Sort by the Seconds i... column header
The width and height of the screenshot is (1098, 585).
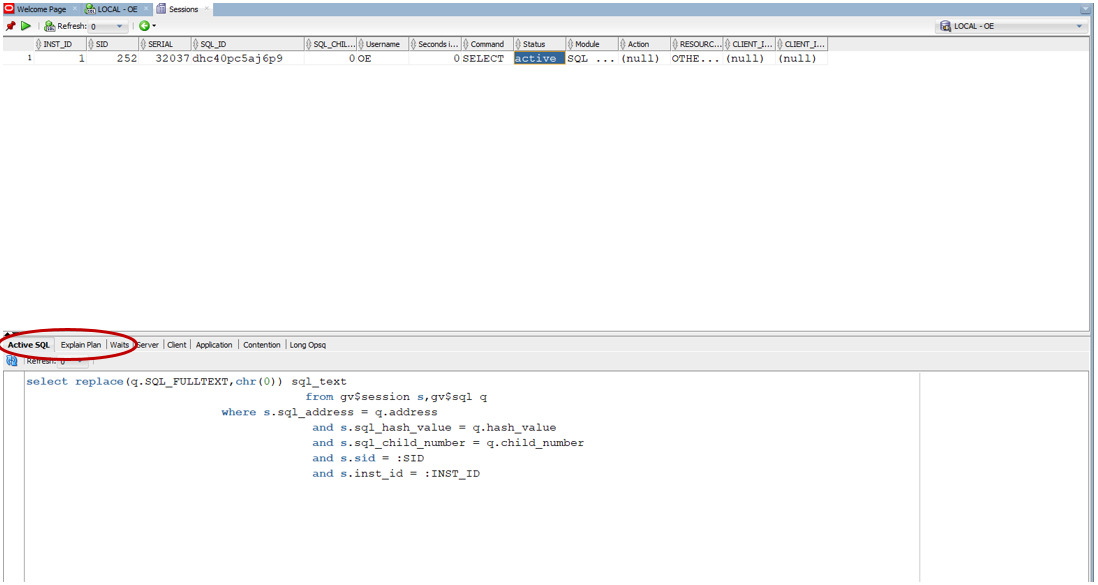(435, 44)
